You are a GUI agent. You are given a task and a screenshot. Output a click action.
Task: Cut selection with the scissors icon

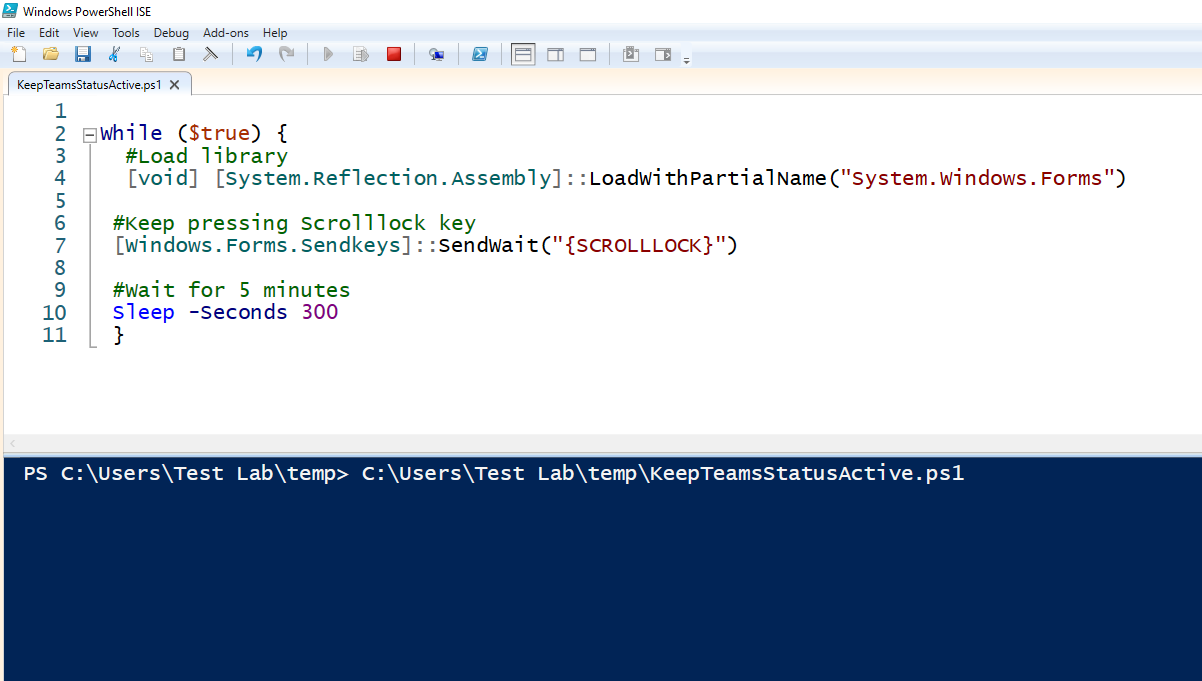(115, 54)
